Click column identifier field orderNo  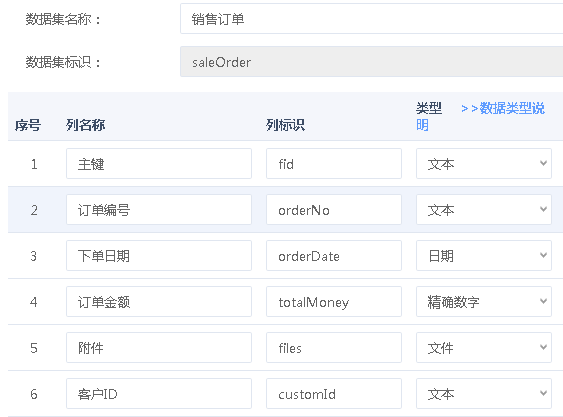pyautogui.click(x=334, y=210)
